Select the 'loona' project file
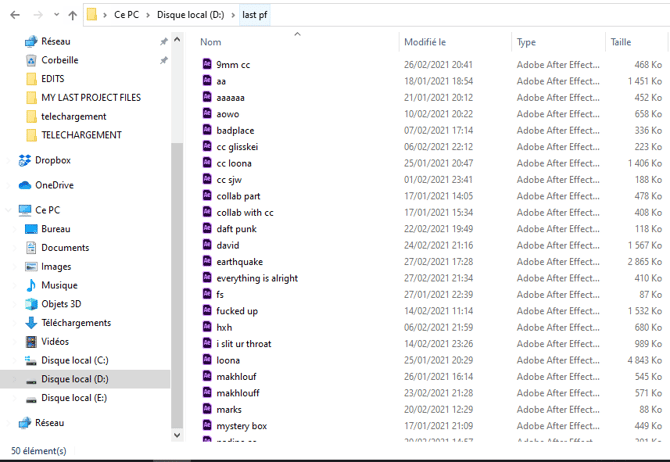The width and height of the screenshot is (670, 462). coord(228,360)
